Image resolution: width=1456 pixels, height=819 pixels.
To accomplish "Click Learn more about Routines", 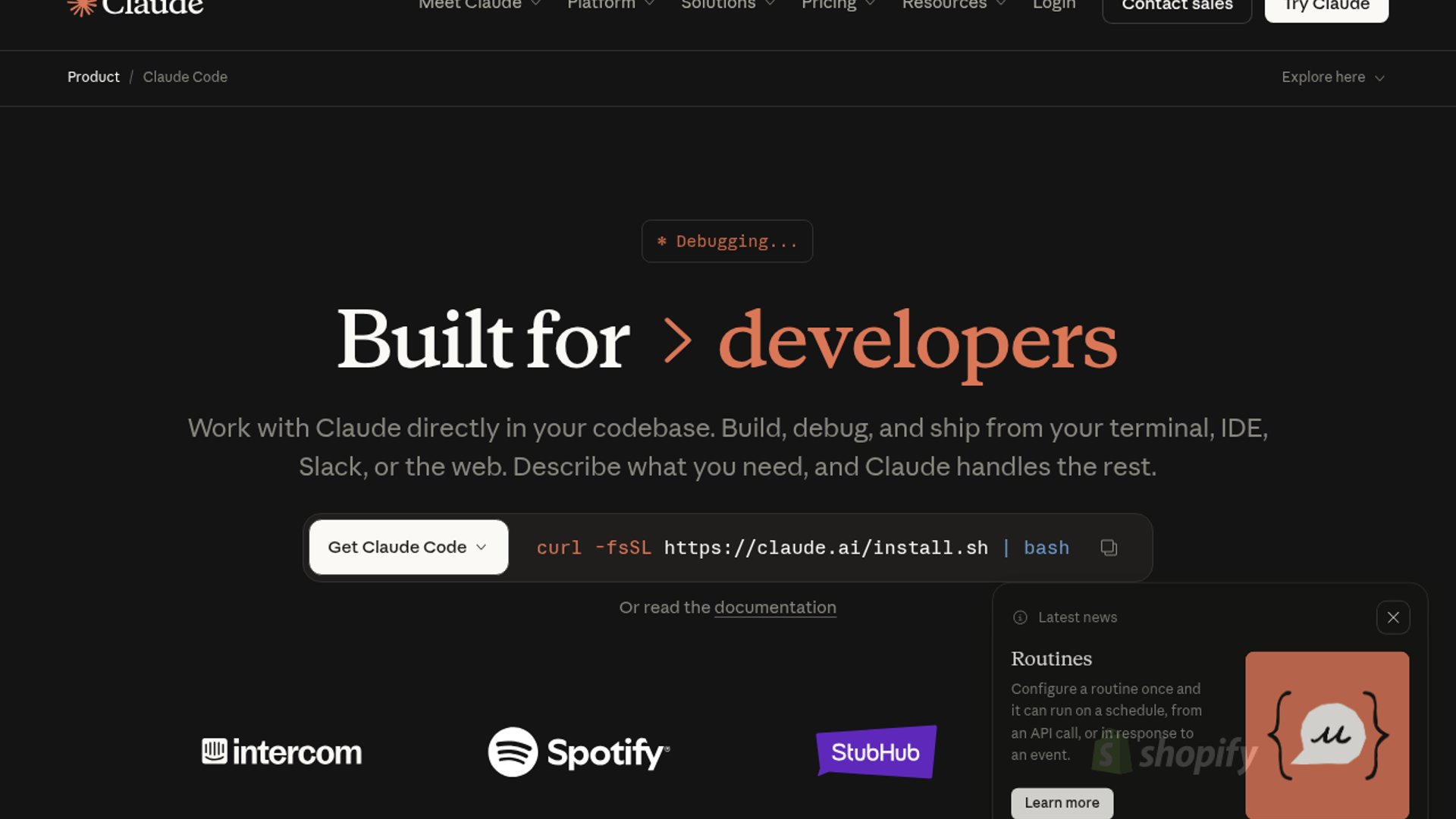I will 1062,802.
